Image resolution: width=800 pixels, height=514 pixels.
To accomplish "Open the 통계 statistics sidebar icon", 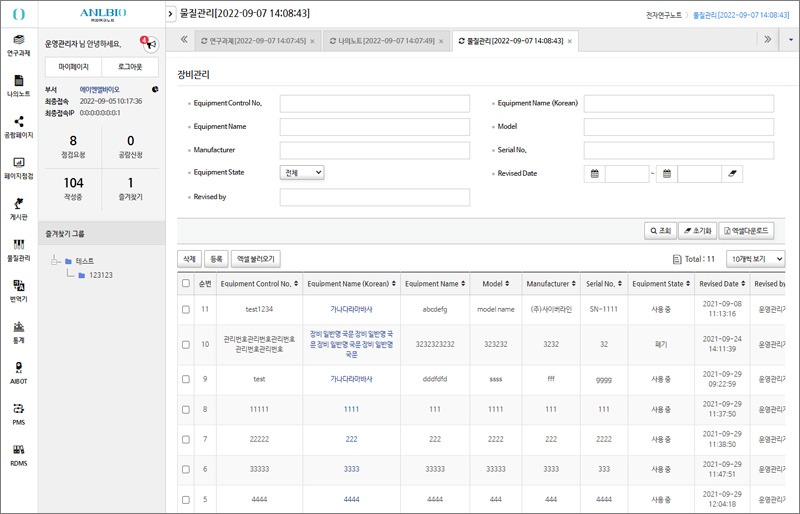I will pos(17,331).
